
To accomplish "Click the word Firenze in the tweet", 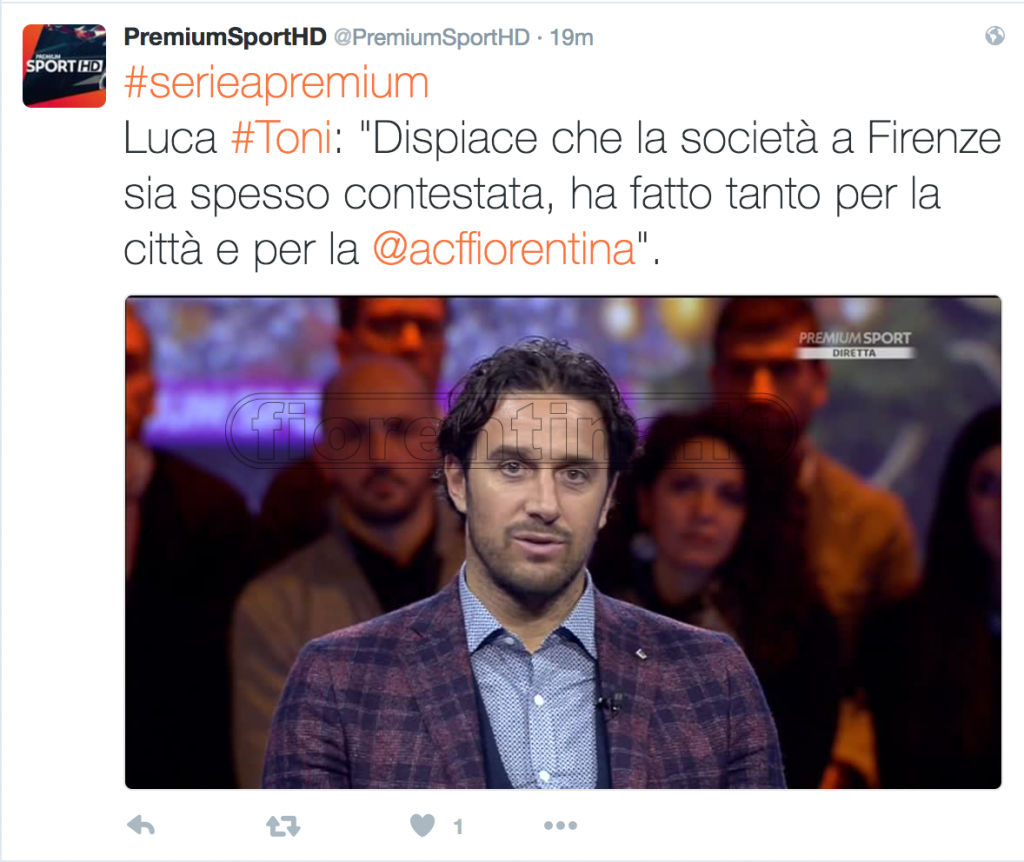I will click(934, 138).
